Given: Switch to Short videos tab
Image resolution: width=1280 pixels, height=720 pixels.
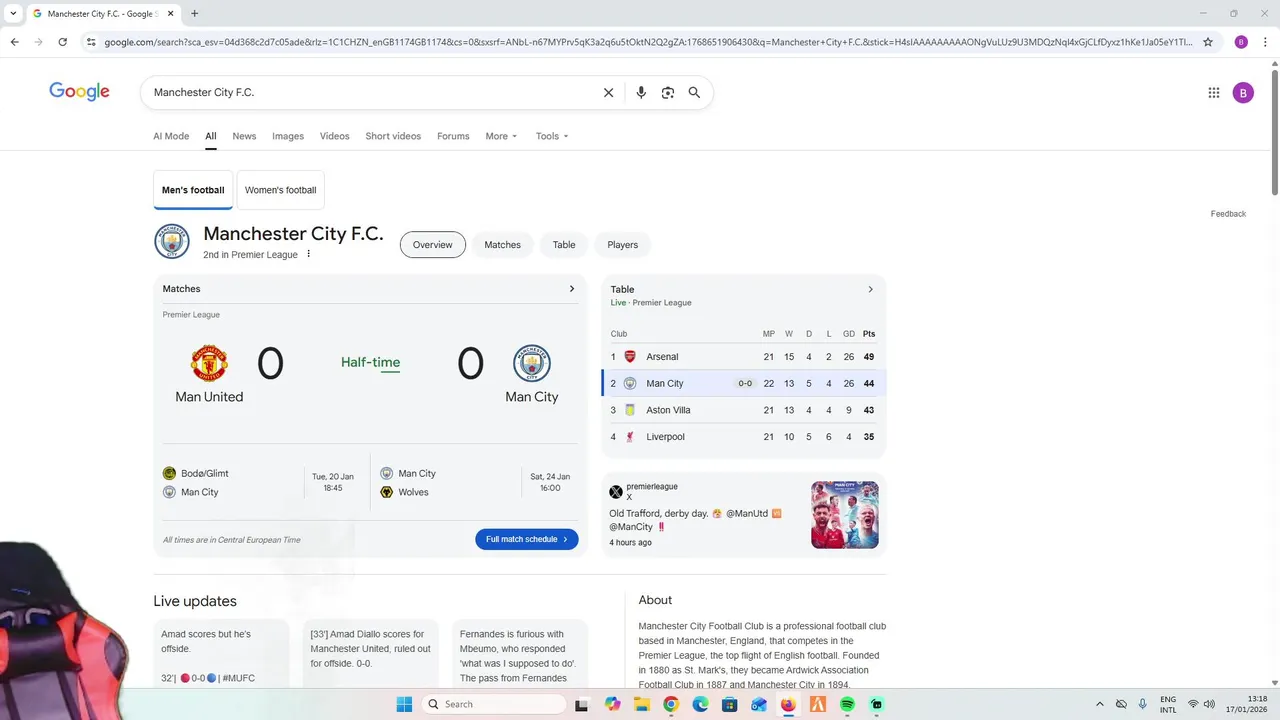Looking at the screenshot, I should (x=393, y=136).
